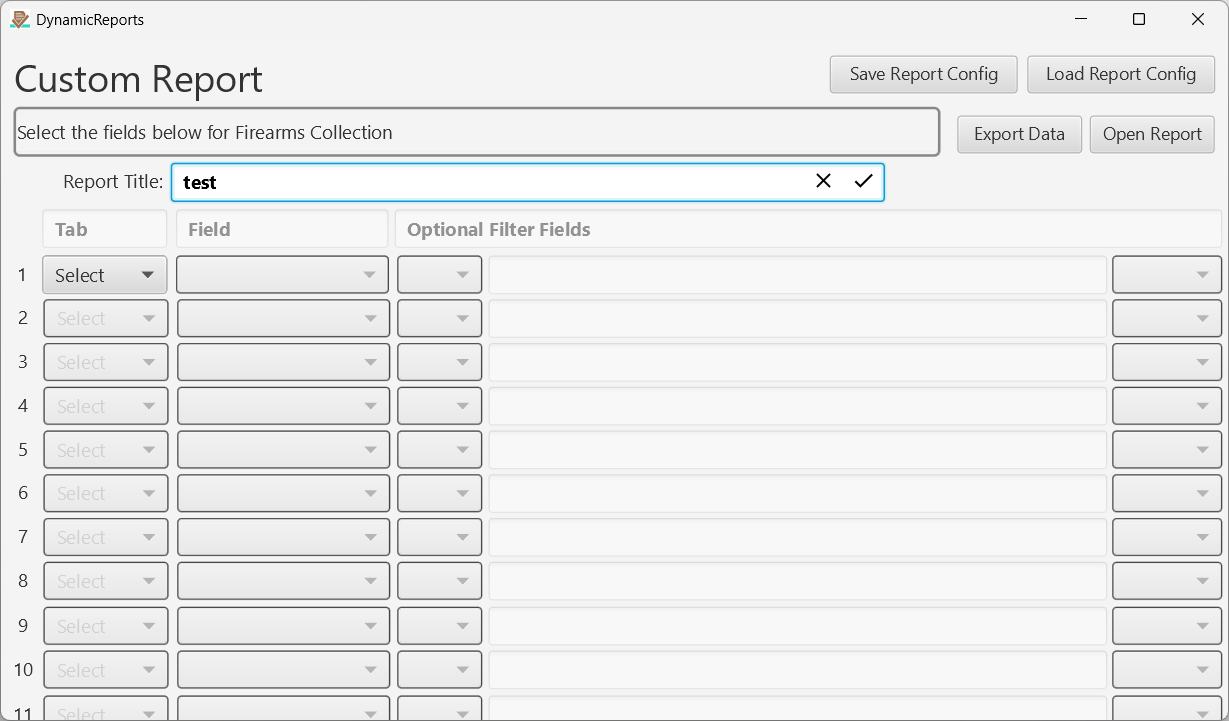Open the row 5 Tab Select dropdown
The width and height of the screenshot is (1229, 721).
click(x=105, y=450)
